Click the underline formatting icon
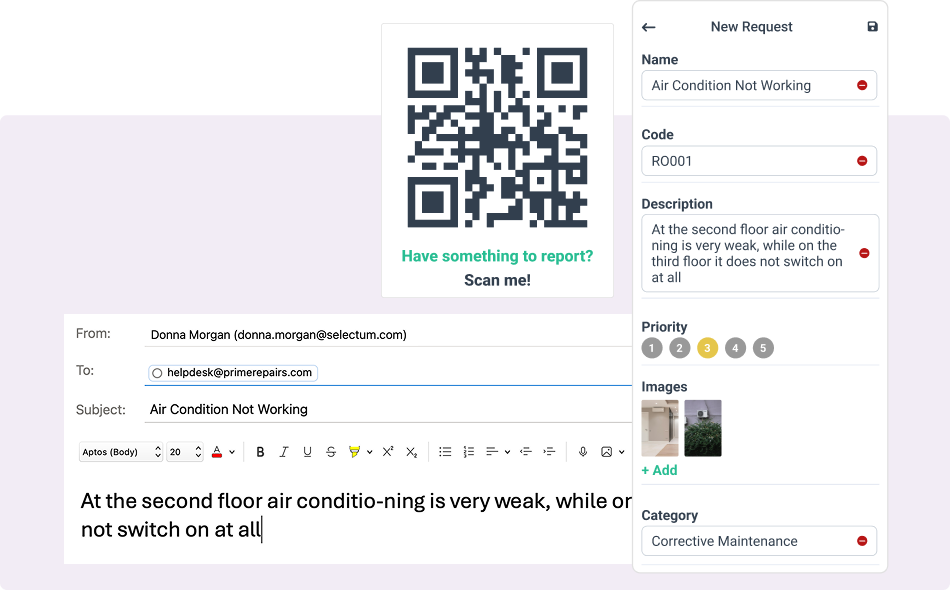This screenshot has height=590, width=950. (307, 452)
